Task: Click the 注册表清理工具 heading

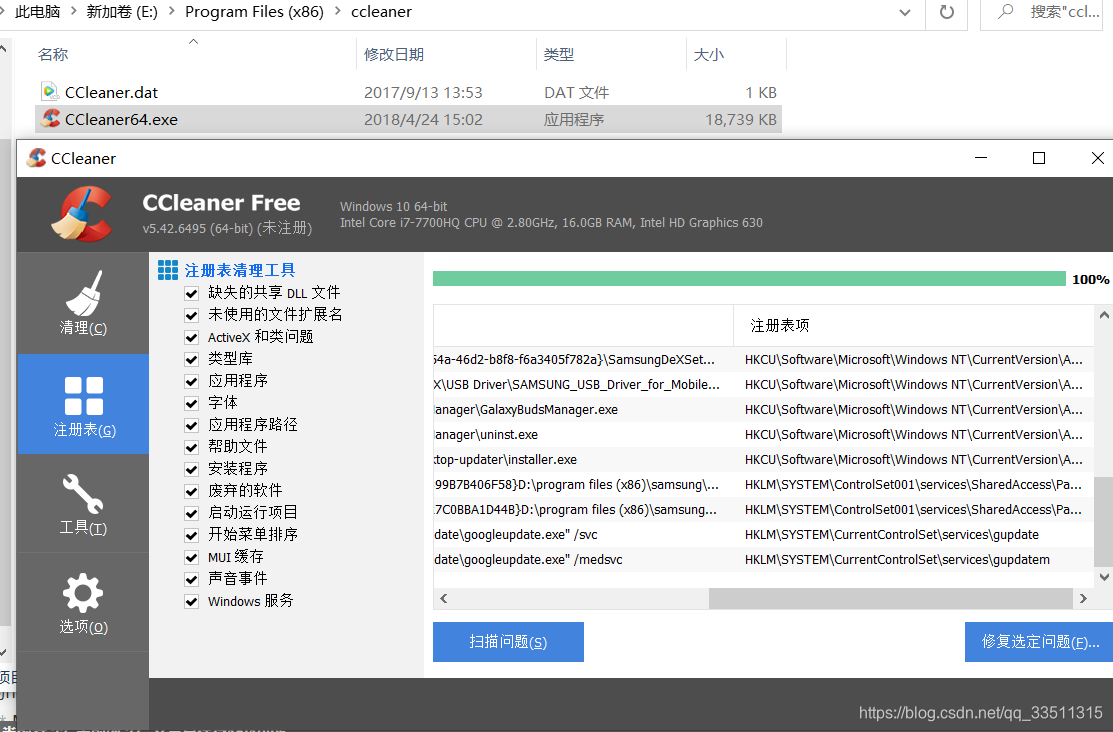Action: click(240, 271)
